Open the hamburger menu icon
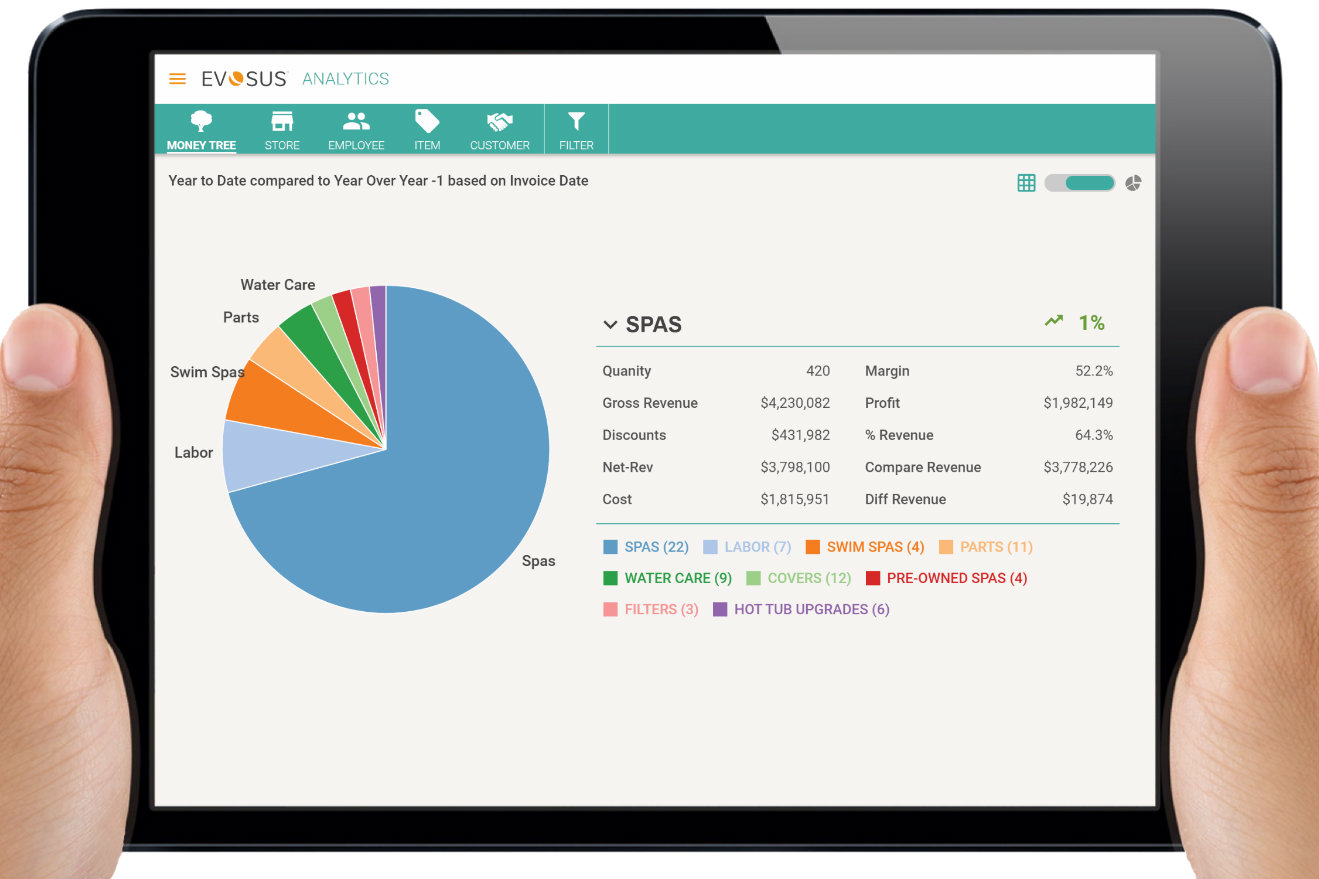This screenshot has height=879, width=1319. coord(177,79)
